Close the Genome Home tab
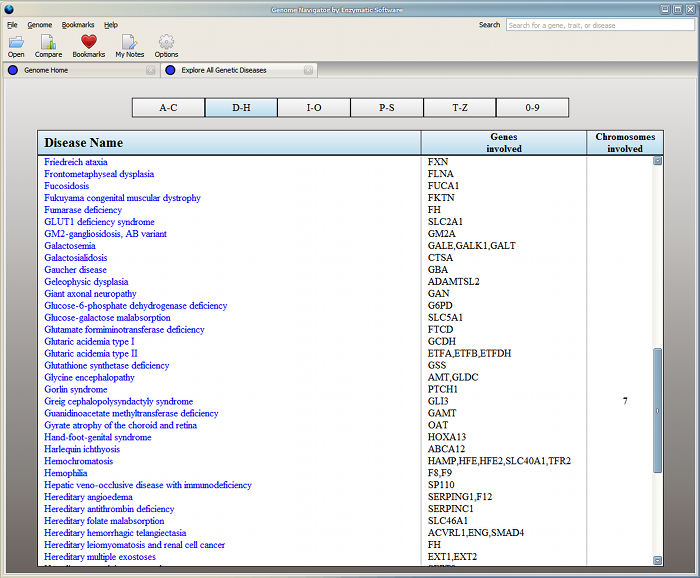 (x=150, y=71)
